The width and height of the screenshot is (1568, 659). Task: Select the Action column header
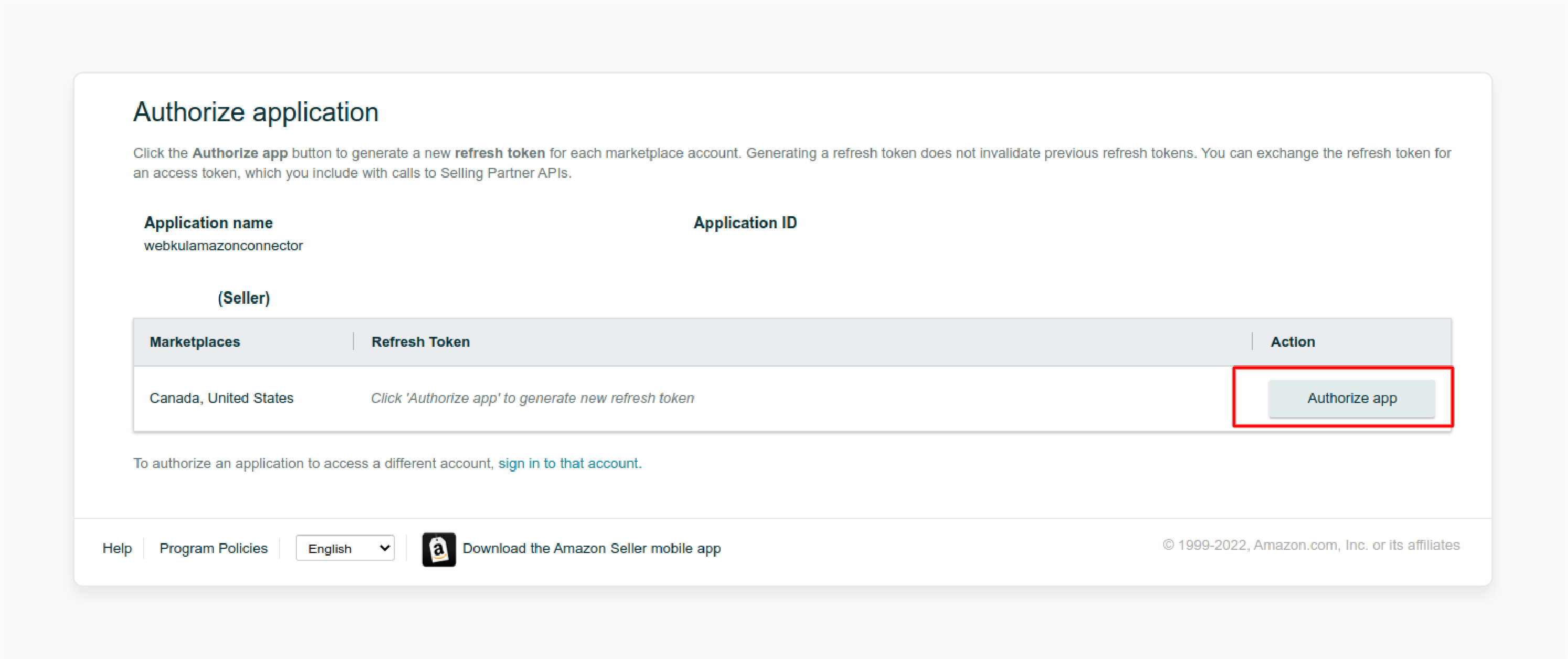click(1292, 342)
